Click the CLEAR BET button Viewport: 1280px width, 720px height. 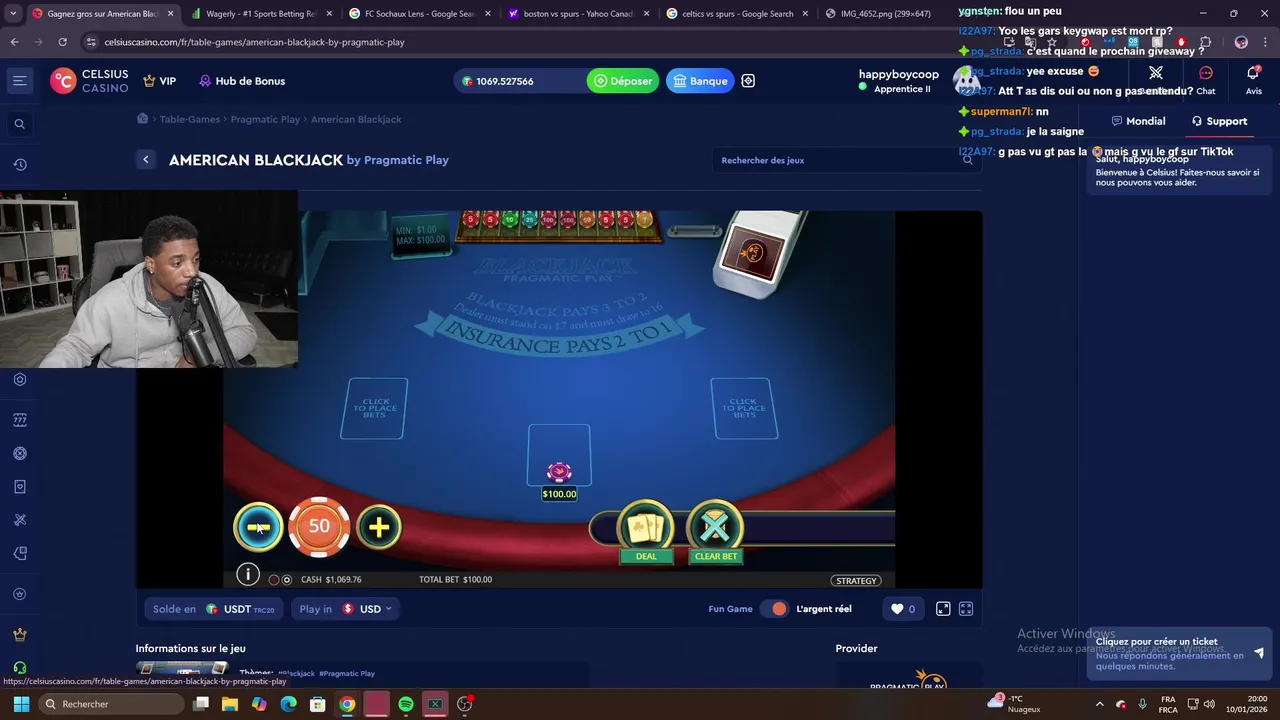pos(716,532)
